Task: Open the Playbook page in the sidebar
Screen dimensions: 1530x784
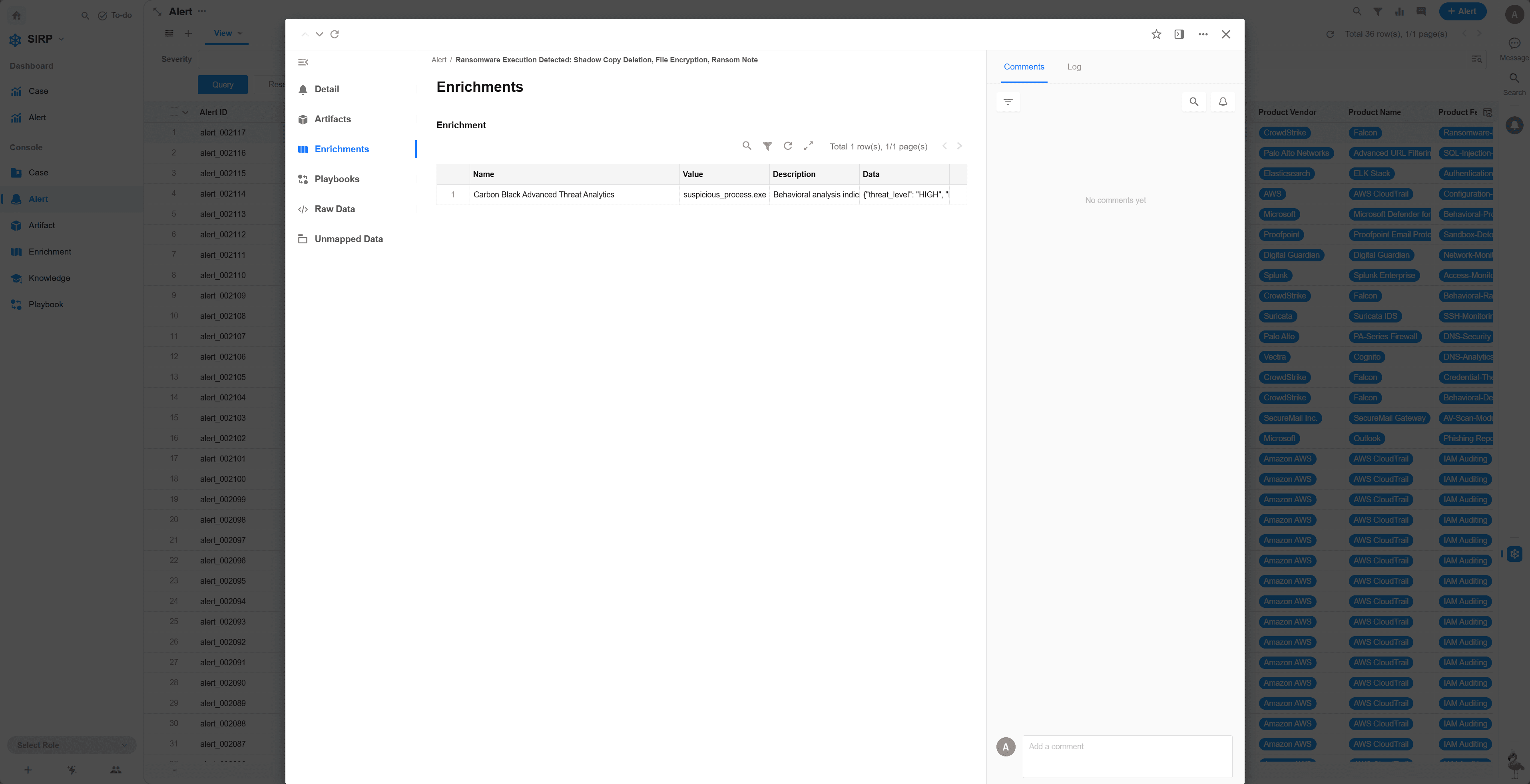Action: pyautogui.click(x=71, y=305)
